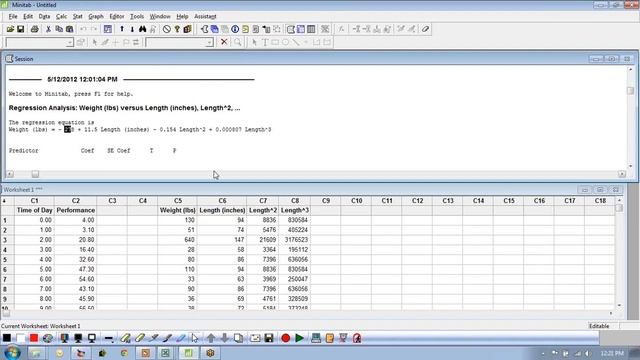Select column header C5
The width and height of the screenshot is (640, 360).
(x=178, y=200)
